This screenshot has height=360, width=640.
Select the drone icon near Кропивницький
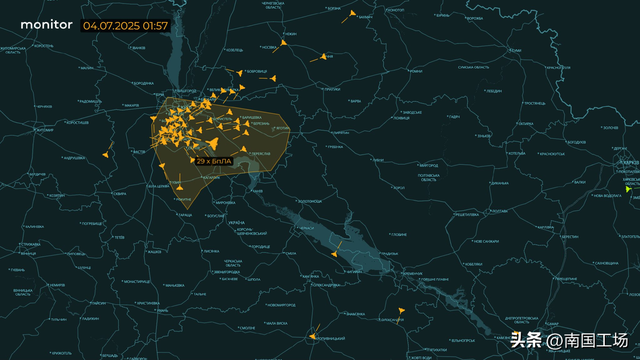[x=313, y=336]
